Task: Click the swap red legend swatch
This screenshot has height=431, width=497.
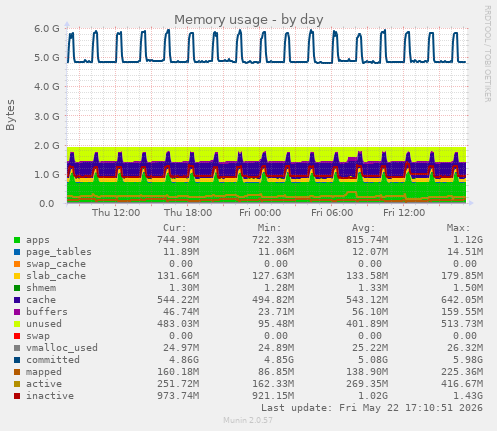Action: 17,336
